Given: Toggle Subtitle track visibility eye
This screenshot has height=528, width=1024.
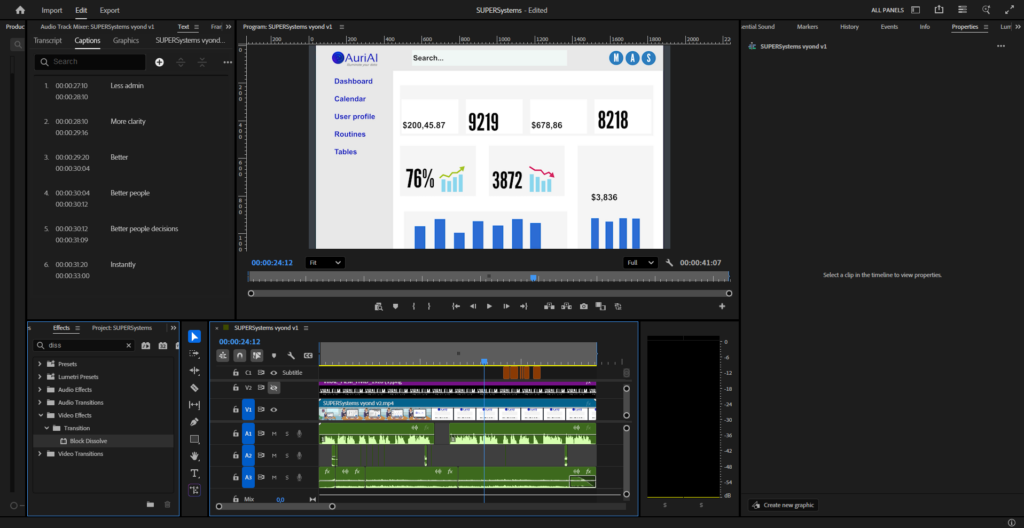Looking at the screenshot, I should tap(274, 372).
